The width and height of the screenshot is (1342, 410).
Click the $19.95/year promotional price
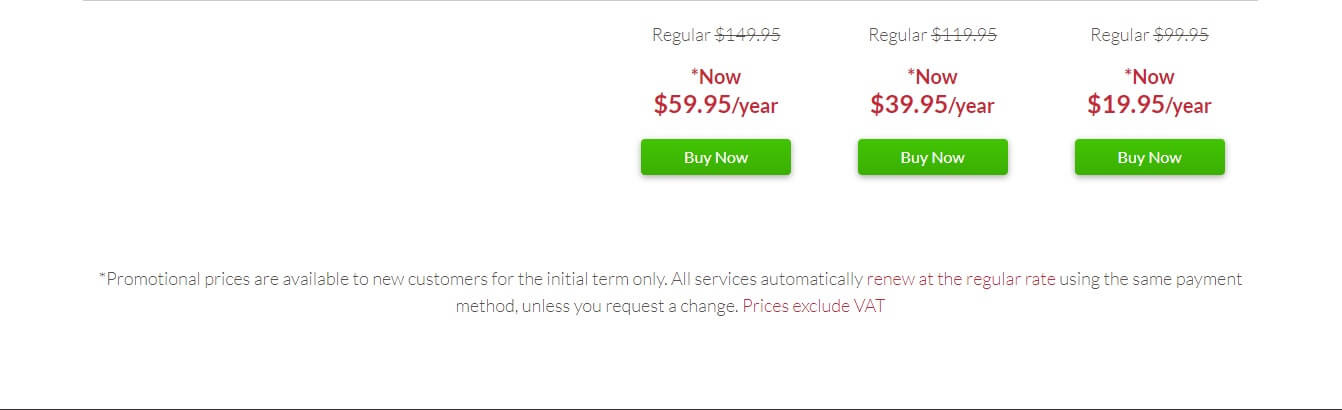(1150, 105)
